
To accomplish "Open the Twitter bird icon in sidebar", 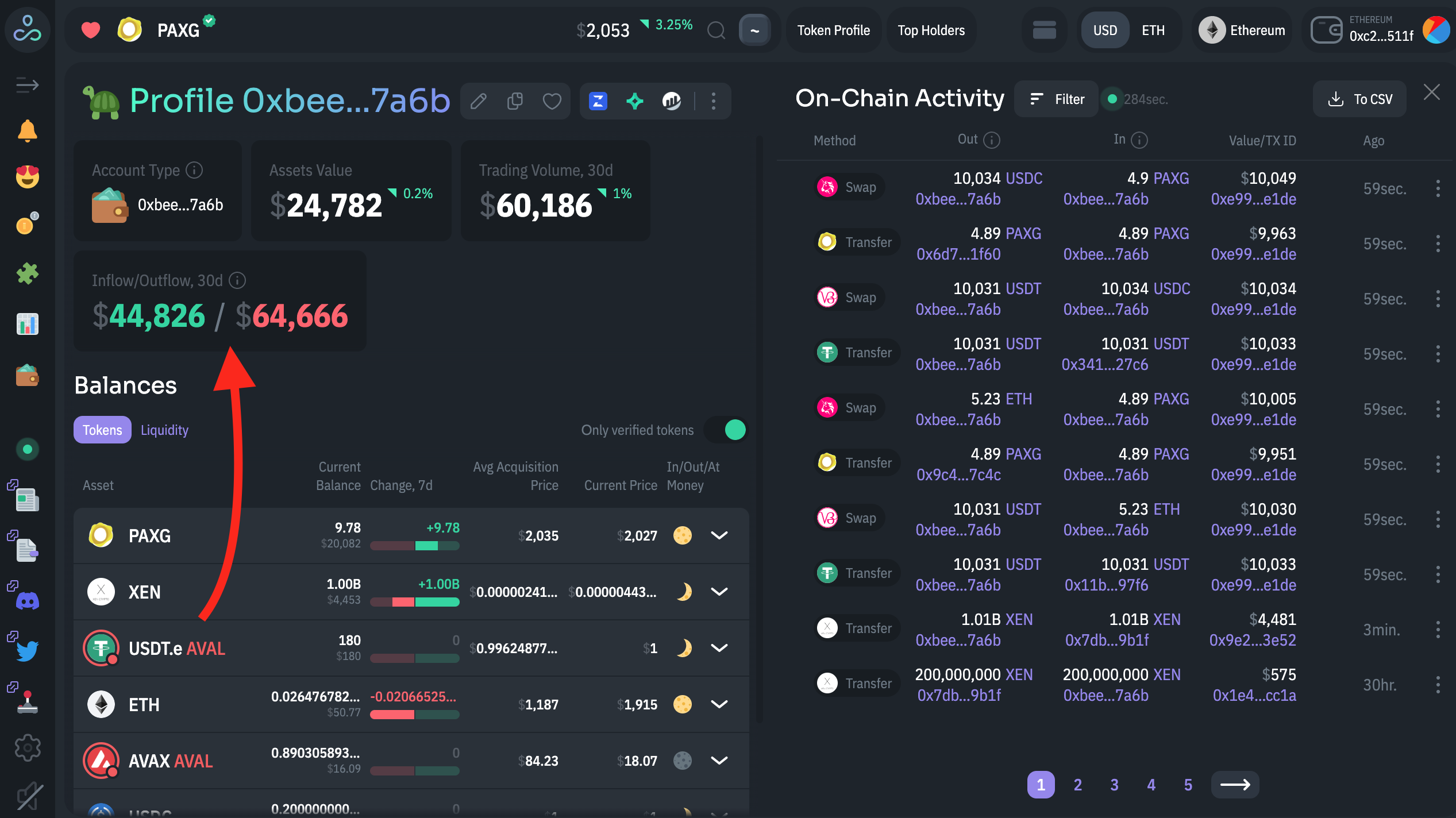I will (27, 650).
